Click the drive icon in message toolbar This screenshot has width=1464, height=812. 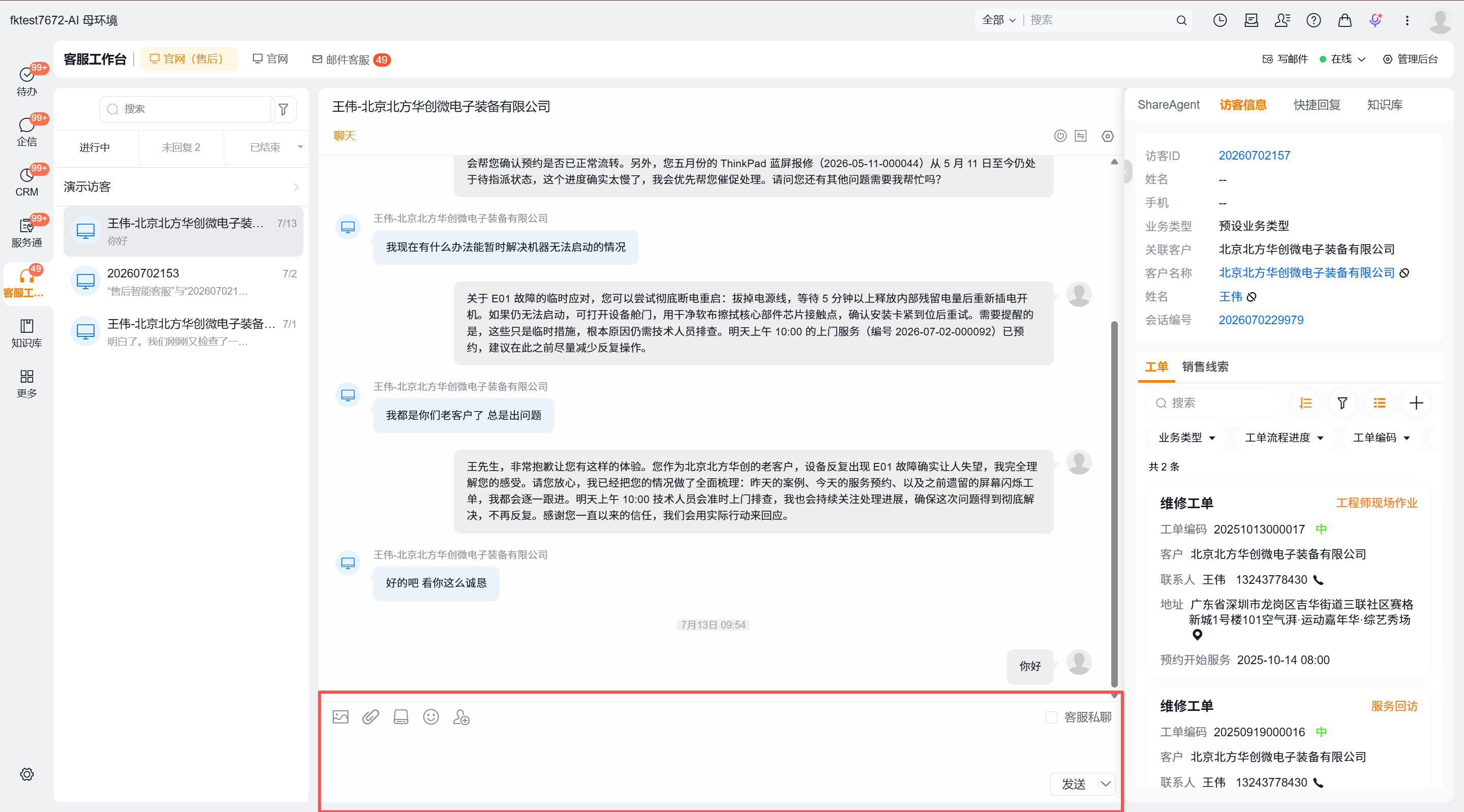[x=401, y=717]
